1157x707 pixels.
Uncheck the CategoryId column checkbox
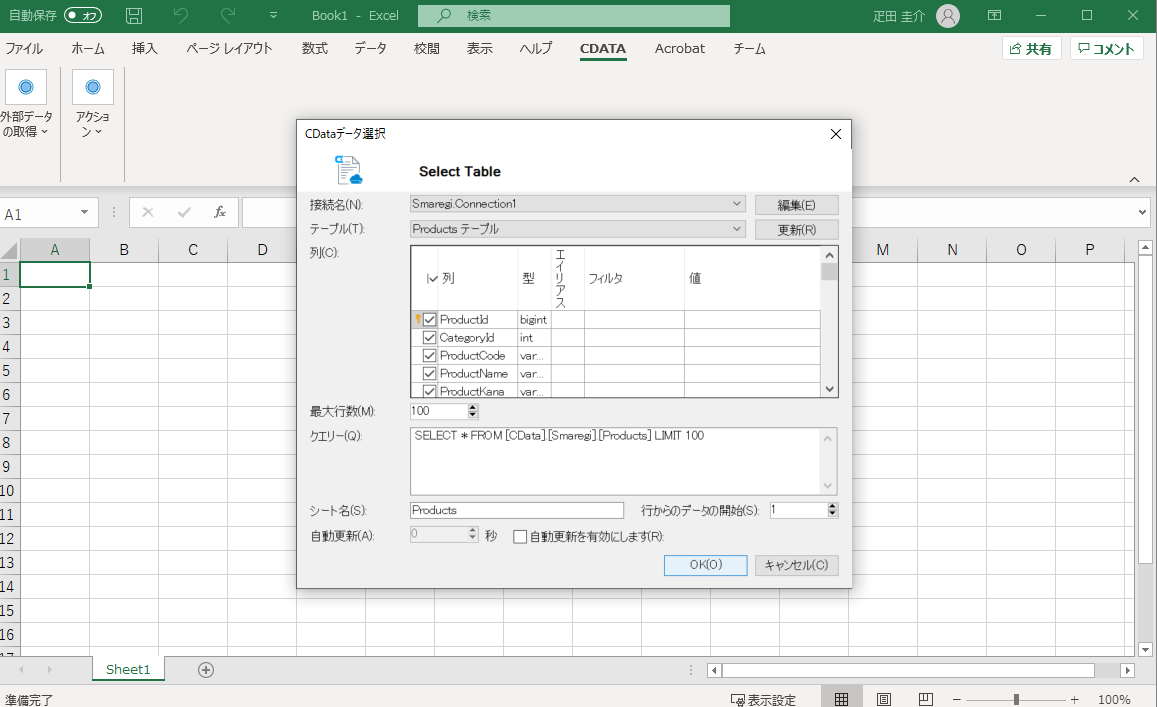(x=431, y=337)
